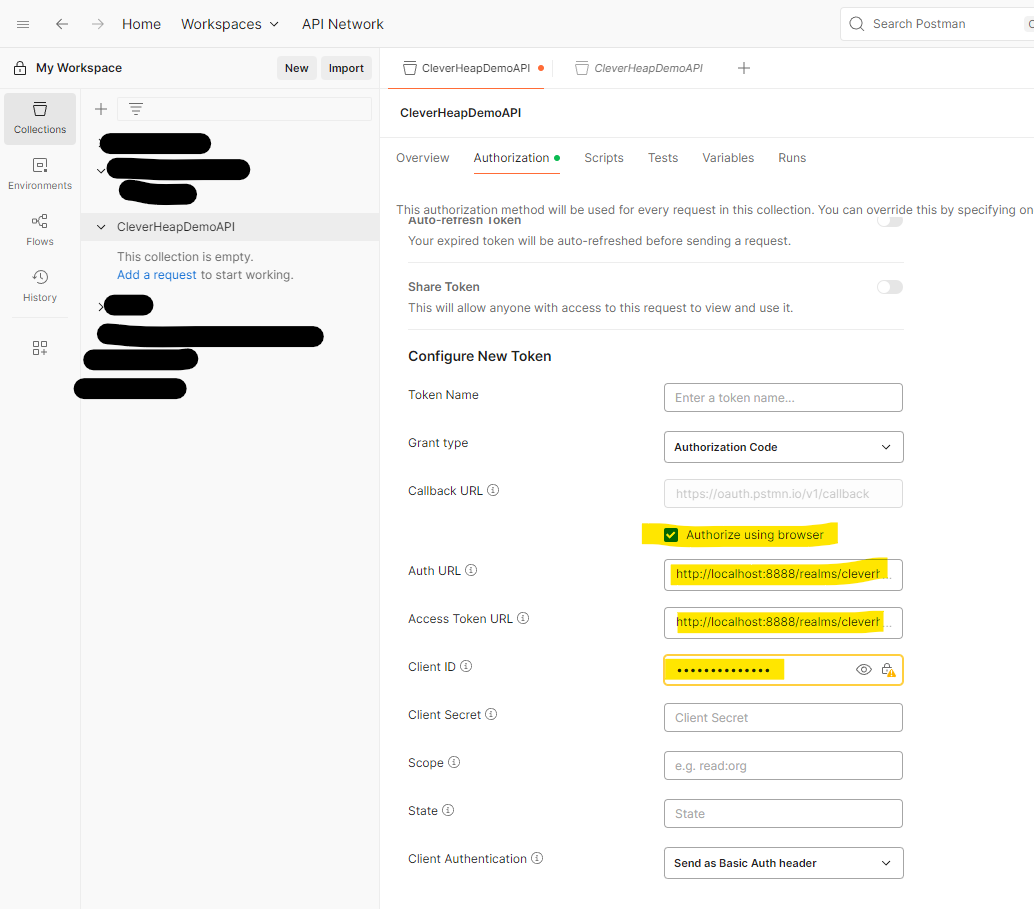Uncheck Authorize using browser
Screen dimensions: 1034x909
click(x=670, y=534)
